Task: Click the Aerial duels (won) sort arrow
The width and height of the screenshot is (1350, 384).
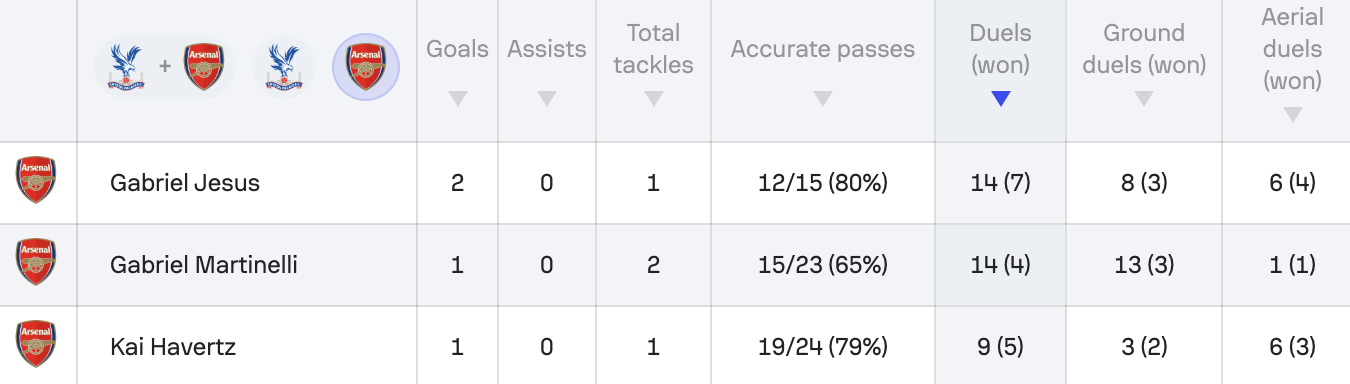Action: coord(1292,115)
